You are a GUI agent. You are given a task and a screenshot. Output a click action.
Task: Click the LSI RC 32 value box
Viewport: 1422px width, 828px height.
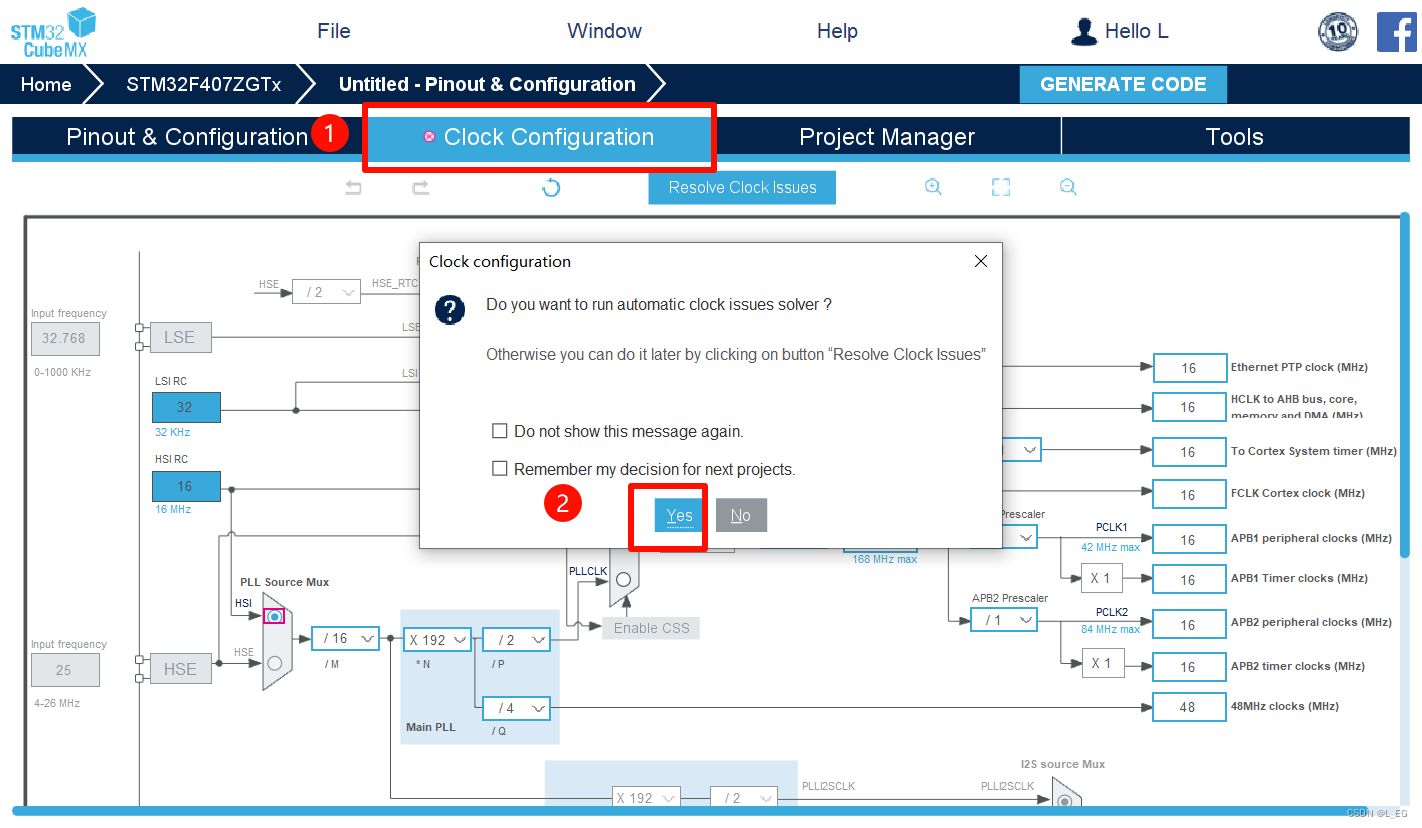tap(186, 407)
